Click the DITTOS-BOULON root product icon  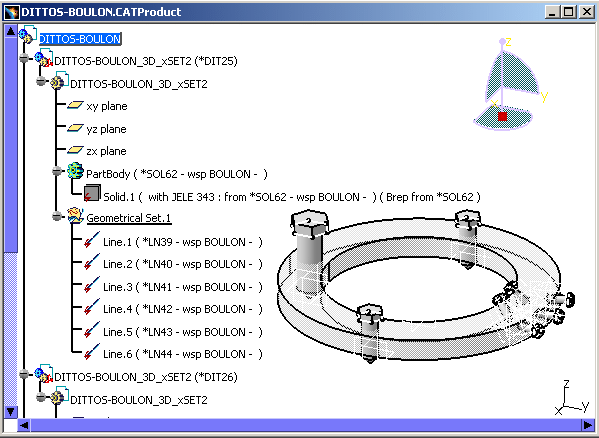(28, 35)
